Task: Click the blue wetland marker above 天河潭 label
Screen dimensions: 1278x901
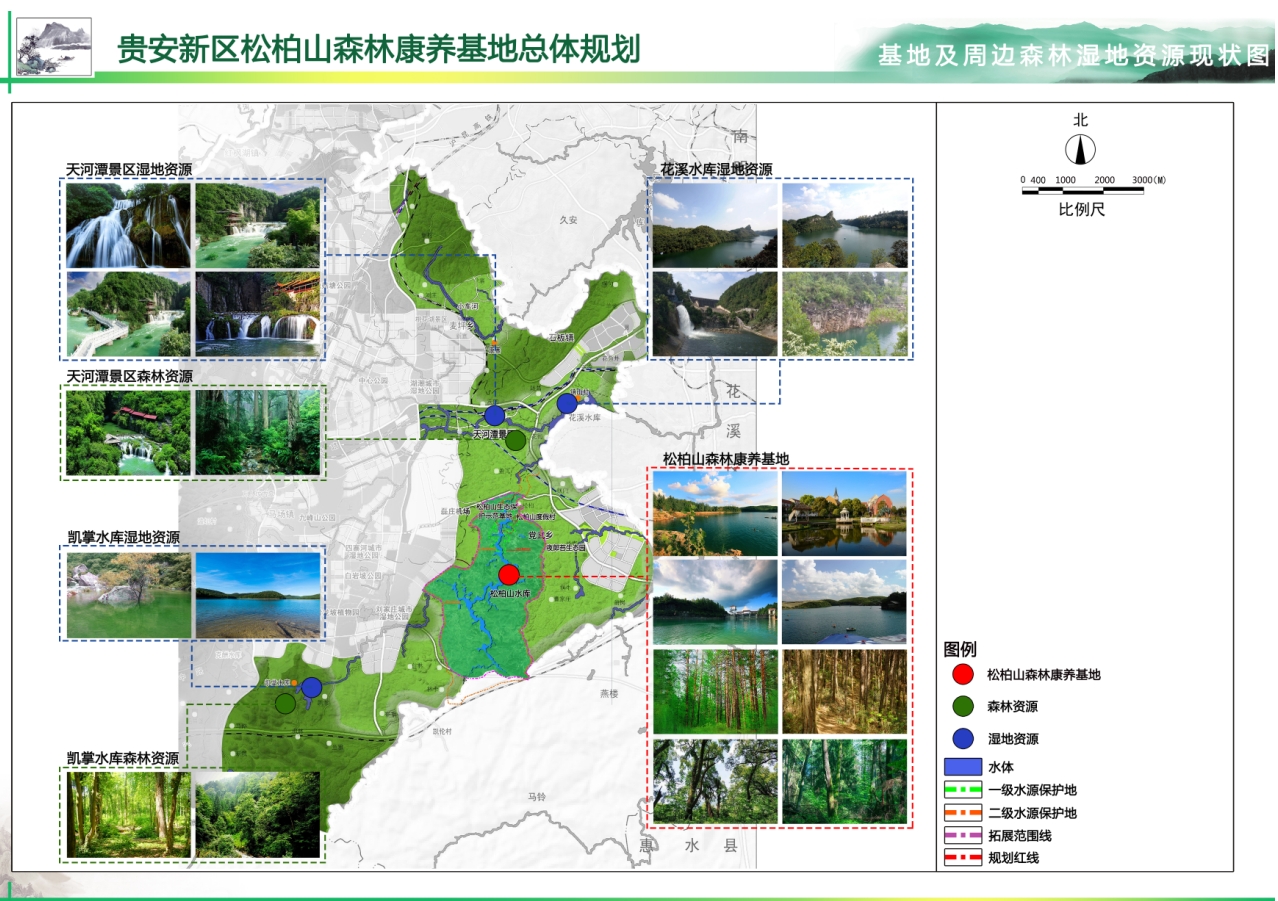Action: coord(493,415)
